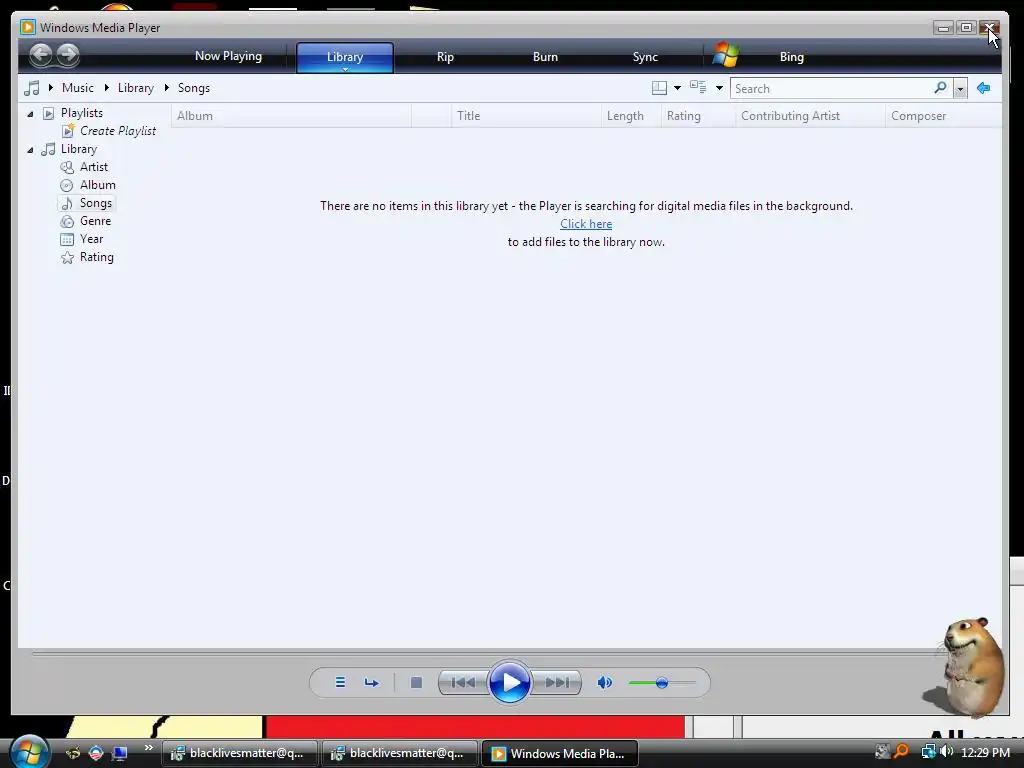This screenshot has width=1024, height=768.
Task: Toggle repeat mode button
Action: pos(372,682)
